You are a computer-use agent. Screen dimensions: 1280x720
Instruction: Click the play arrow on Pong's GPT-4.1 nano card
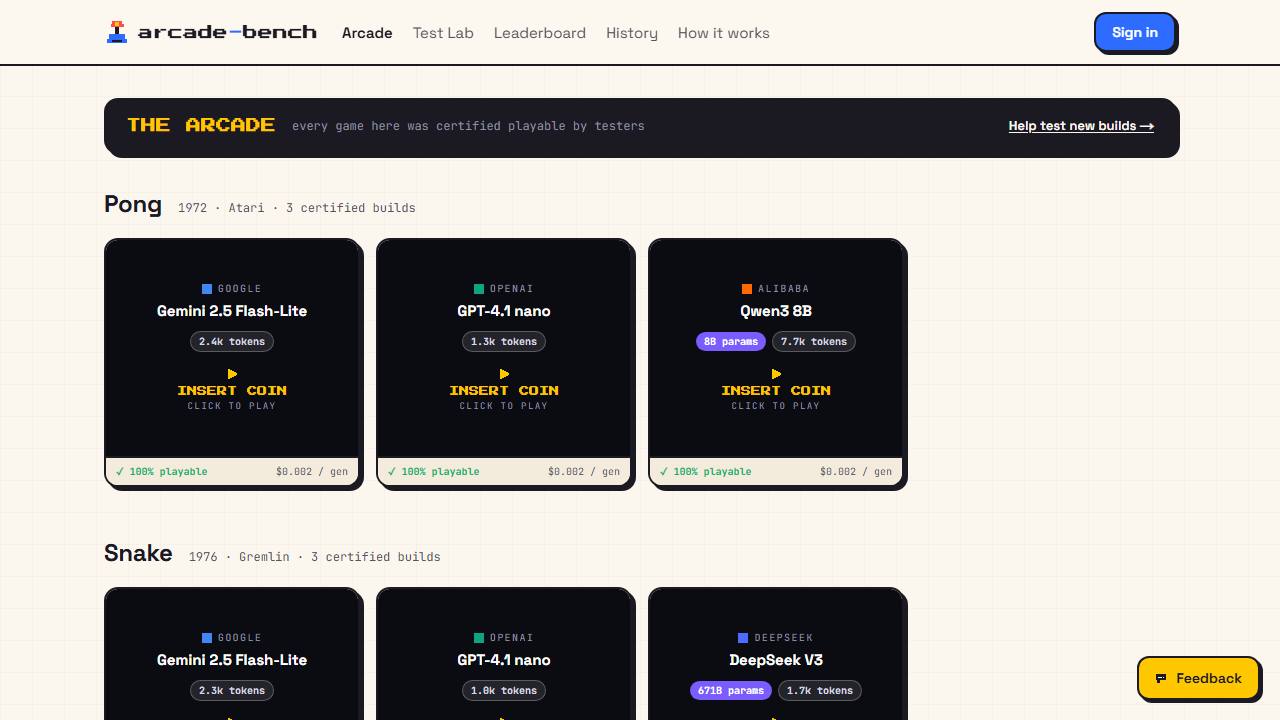tap(504, 374)
